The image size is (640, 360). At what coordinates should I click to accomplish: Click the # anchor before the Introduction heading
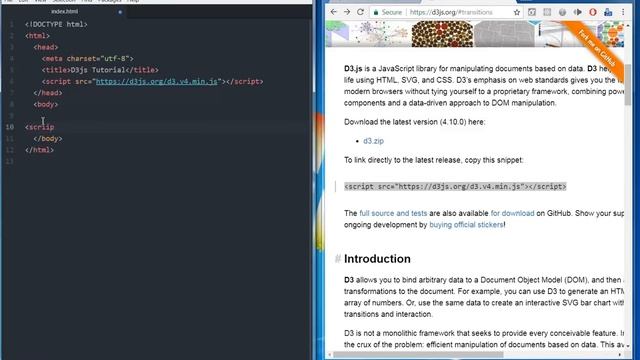click(x=338, y=259)
